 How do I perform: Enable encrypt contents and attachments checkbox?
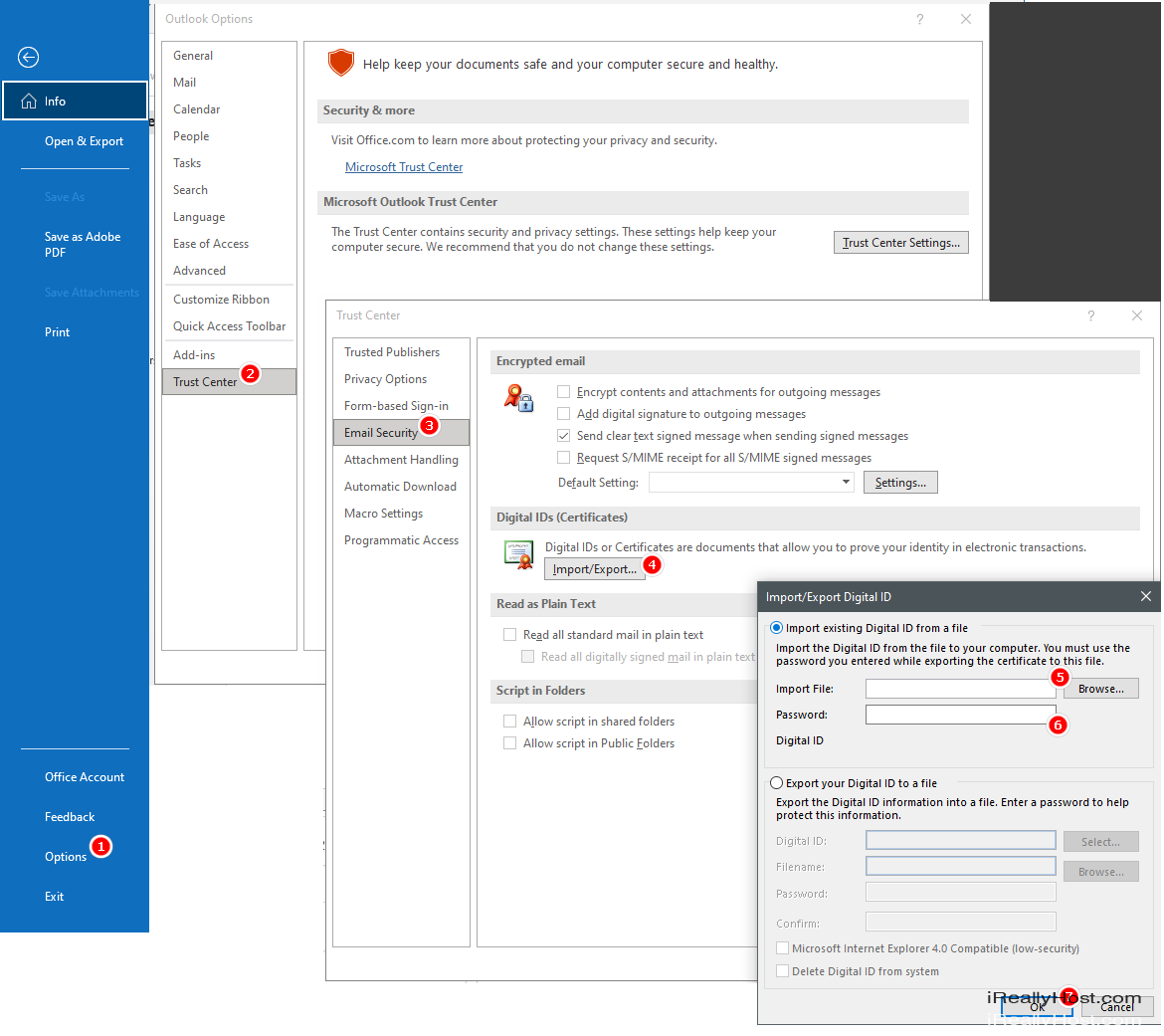click(564, 392)
